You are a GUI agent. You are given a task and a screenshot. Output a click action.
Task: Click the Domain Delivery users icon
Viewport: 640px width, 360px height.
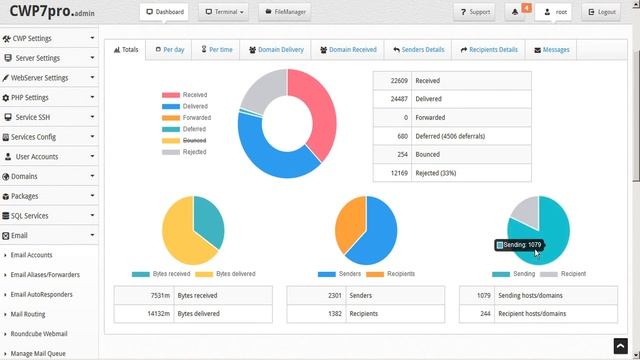pos(252,50)
